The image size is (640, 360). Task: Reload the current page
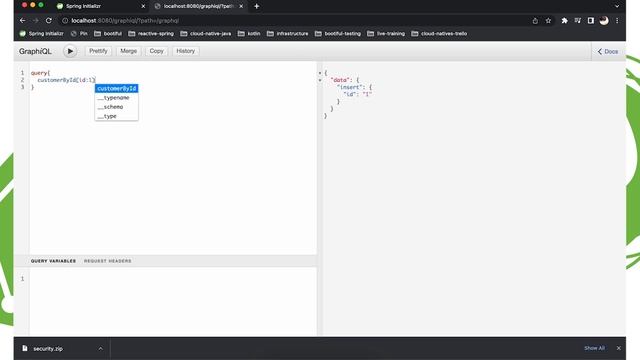click(x=49, y=20)
